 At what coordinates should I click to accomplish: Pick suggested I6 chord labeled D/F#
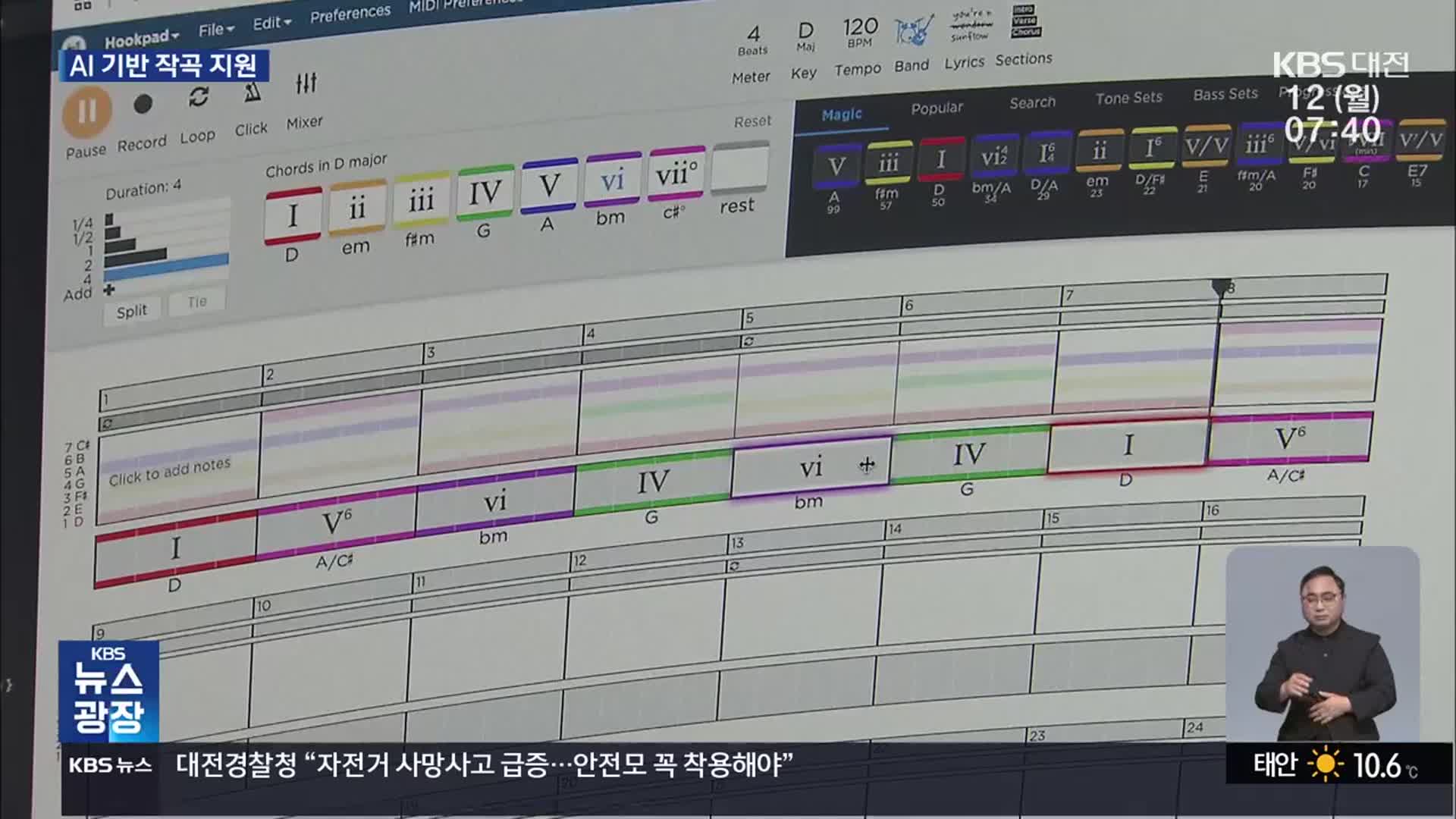[1153, 147]
